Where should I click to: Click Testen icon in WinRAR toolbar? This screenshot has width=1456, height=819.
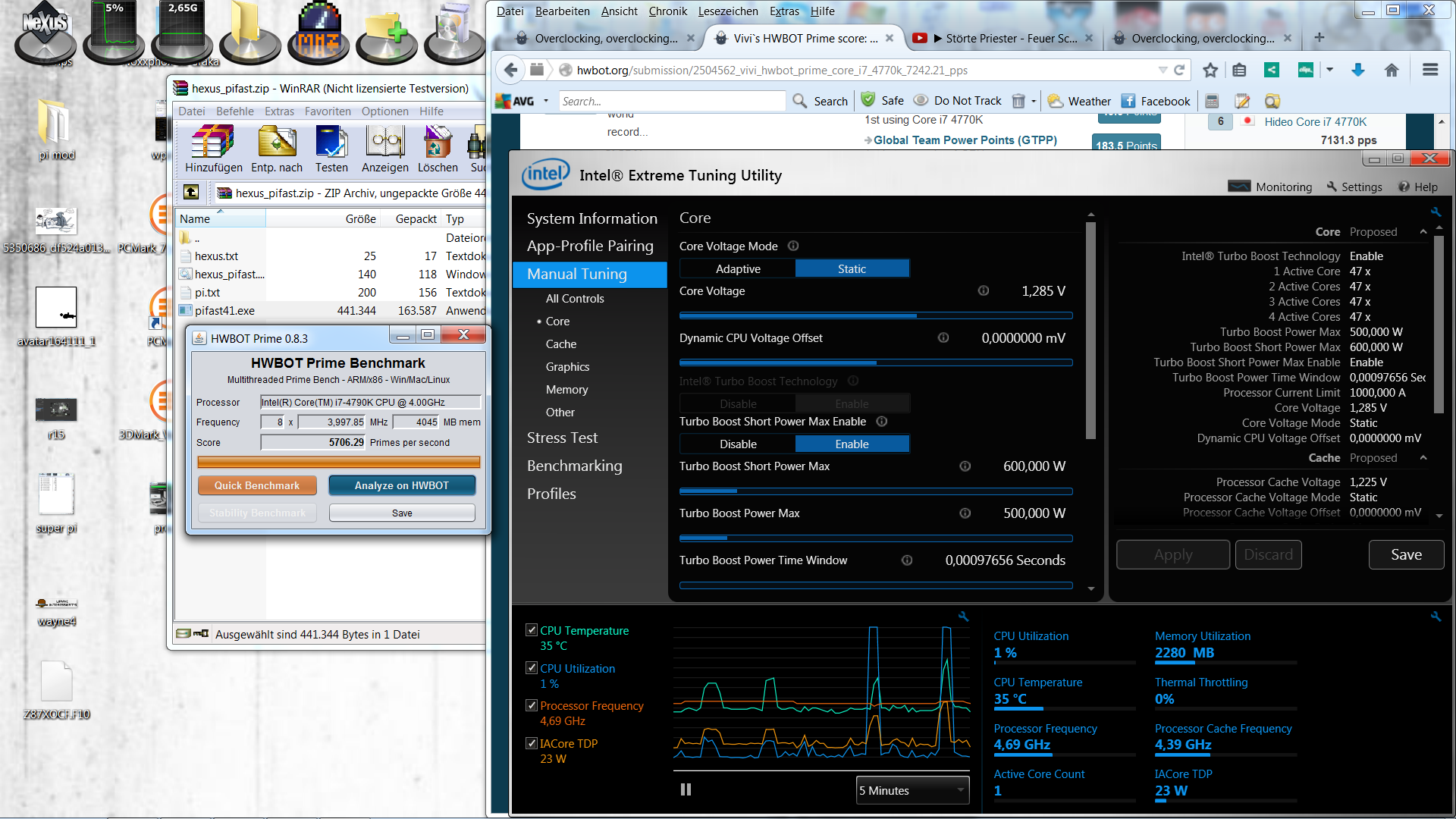[331, 149]
